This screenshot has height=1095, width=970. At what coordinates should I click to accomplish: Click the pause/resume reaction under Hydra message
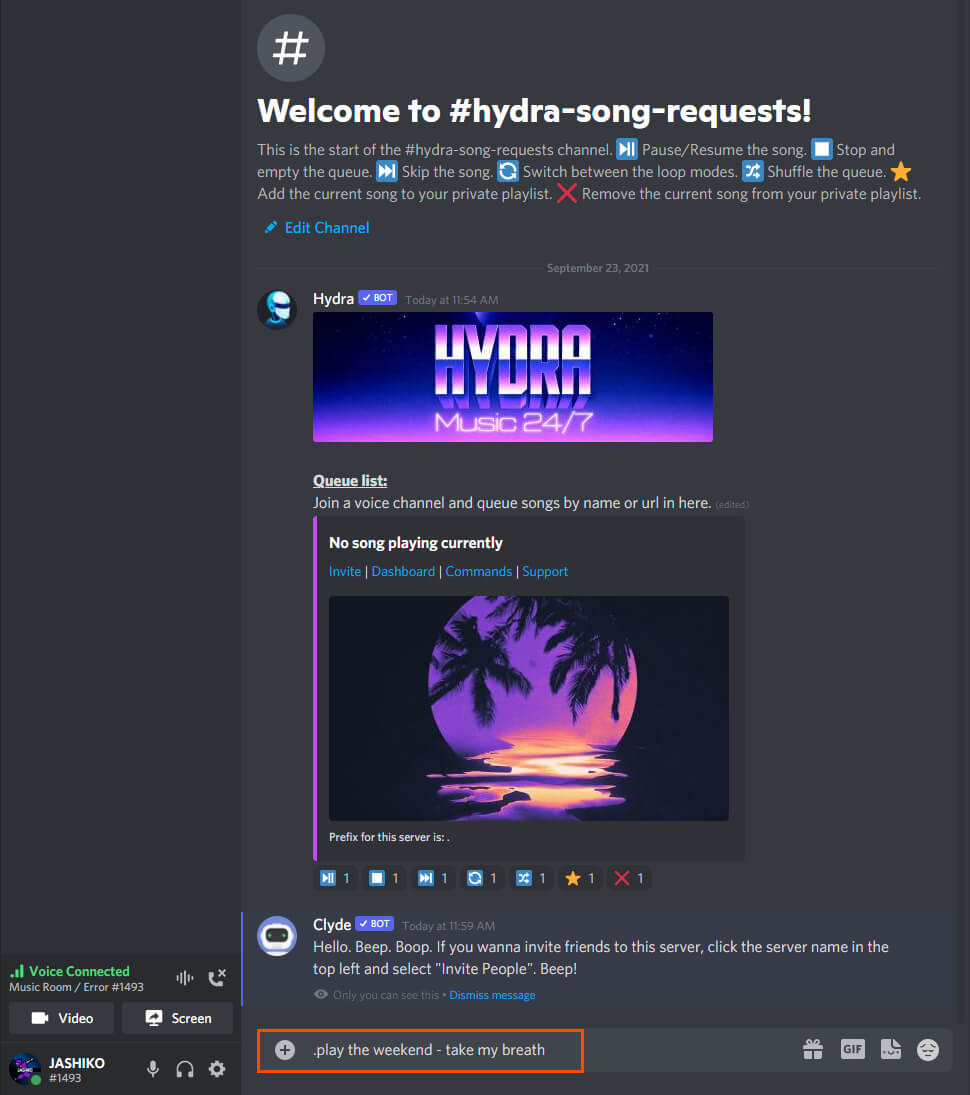(x=335, y=879)
